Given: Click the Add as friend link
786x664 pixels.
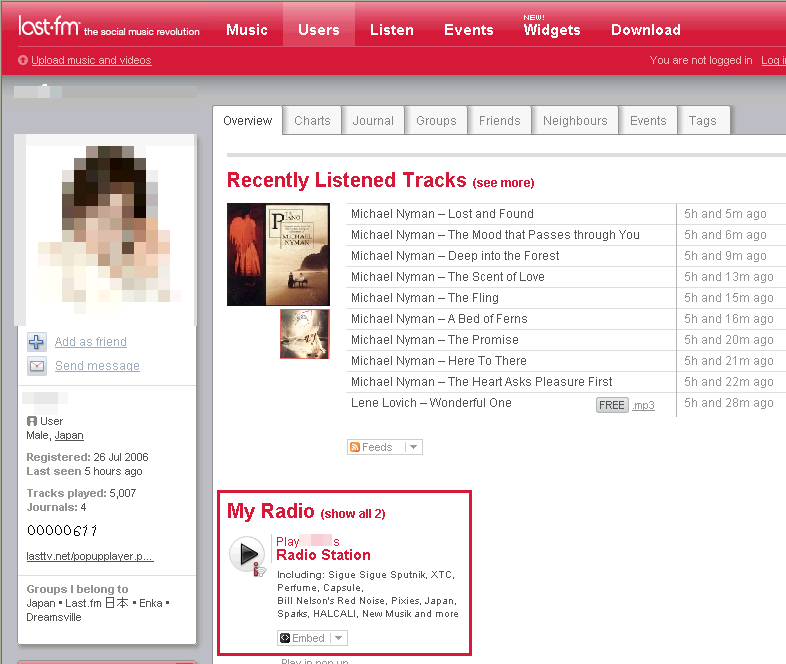Looking at the screenshot, I should click(x=91, y=342).
